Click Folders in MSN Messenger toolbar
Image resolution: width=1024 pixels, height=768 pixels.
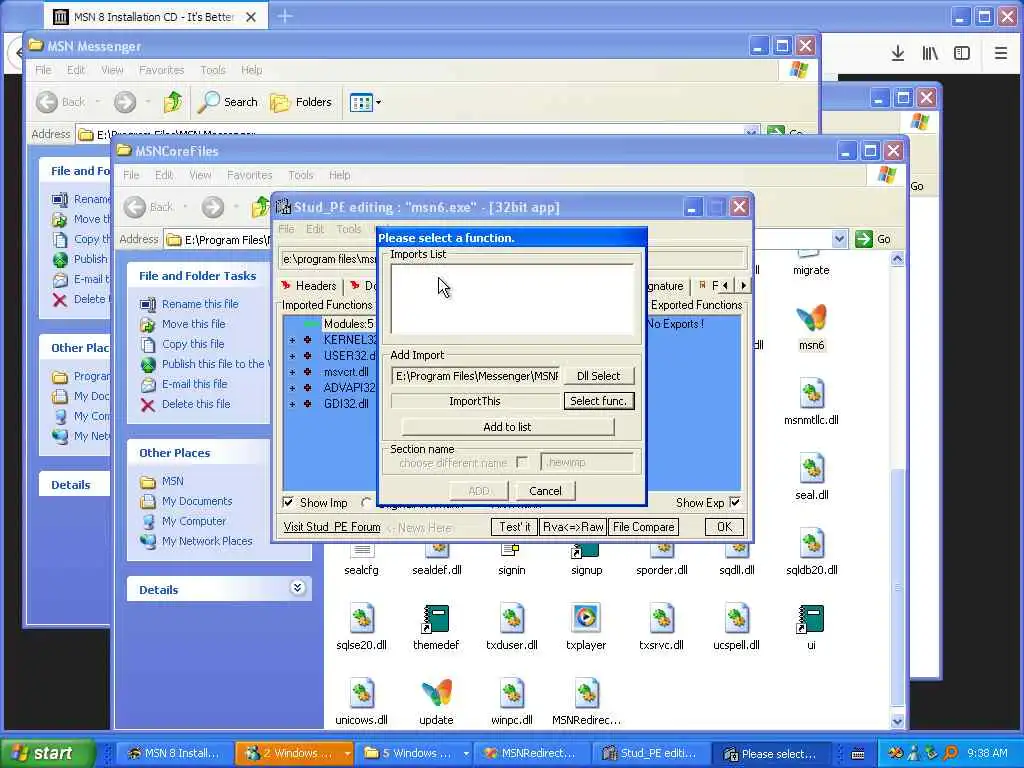[x=301, y=102]
